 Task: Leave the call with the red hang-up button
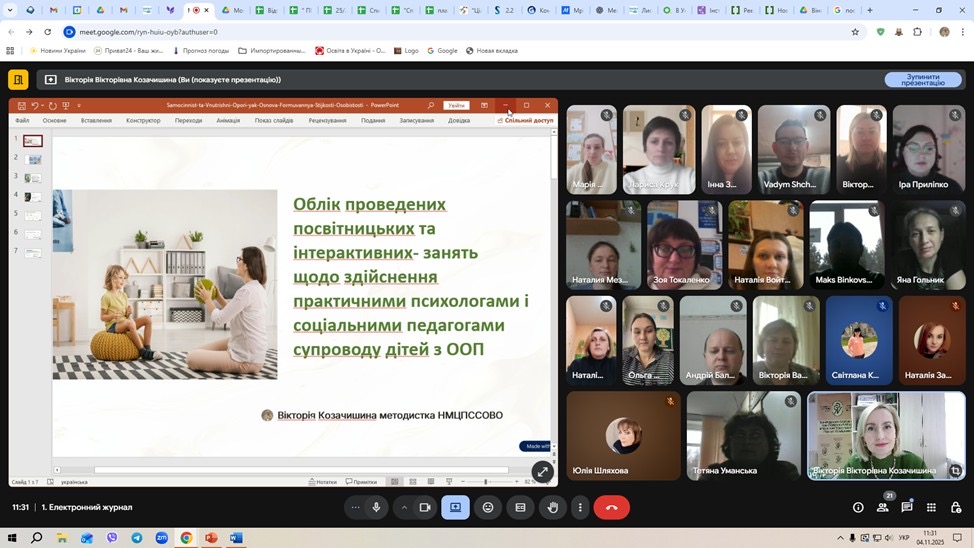pos(611,507)
